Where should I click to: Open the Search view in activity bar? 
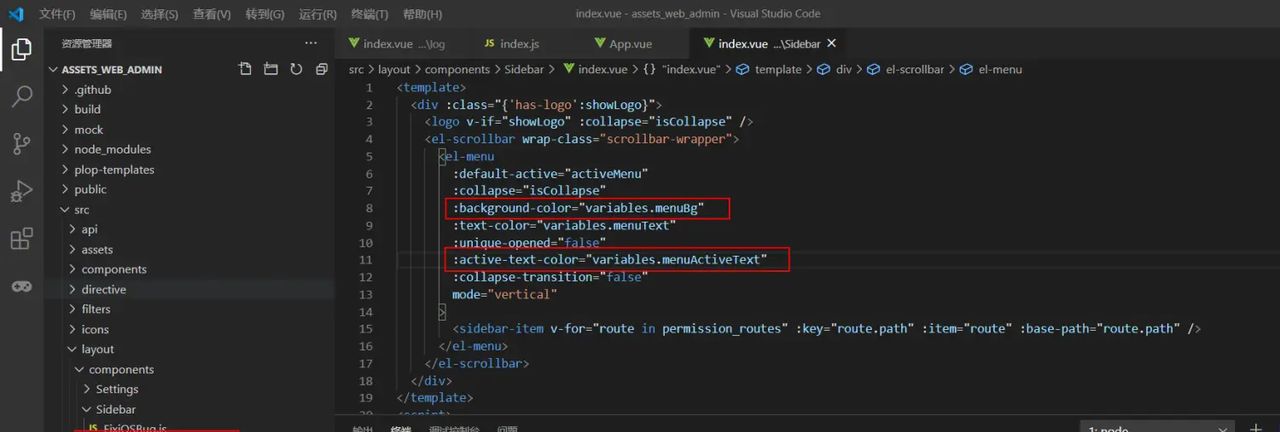coord(21,97)
